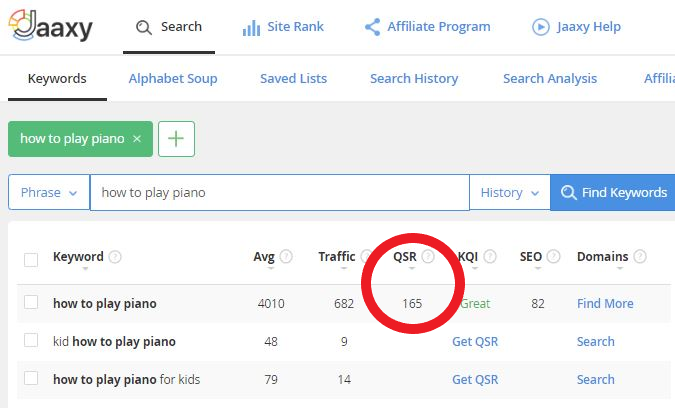This screenshot has height=408, width=675.
Task: Click the QSR column help icon
Action: click(x=427, y=257)
